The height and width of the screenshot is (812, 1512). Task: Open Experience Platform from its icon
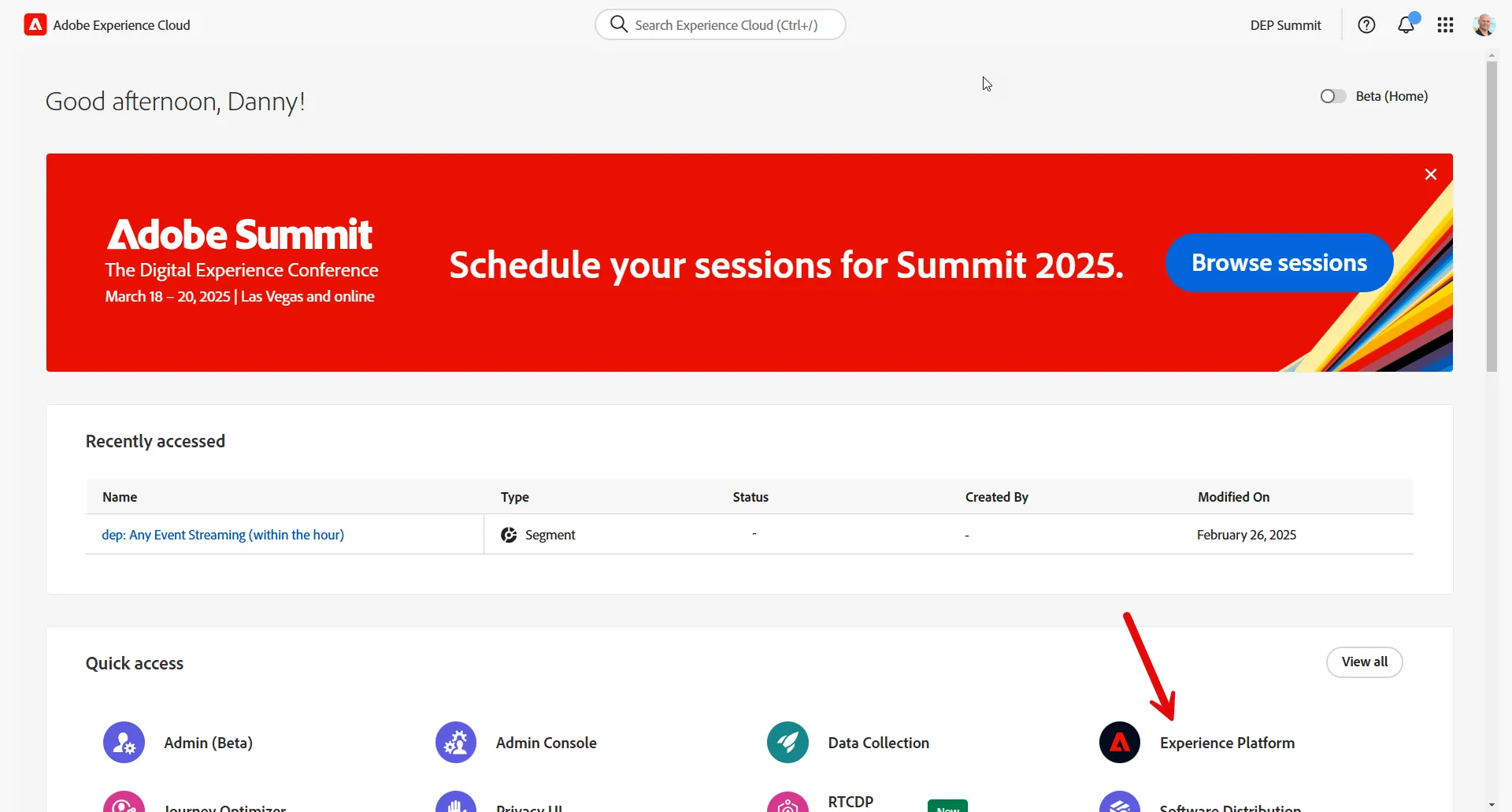[1120, 743]
